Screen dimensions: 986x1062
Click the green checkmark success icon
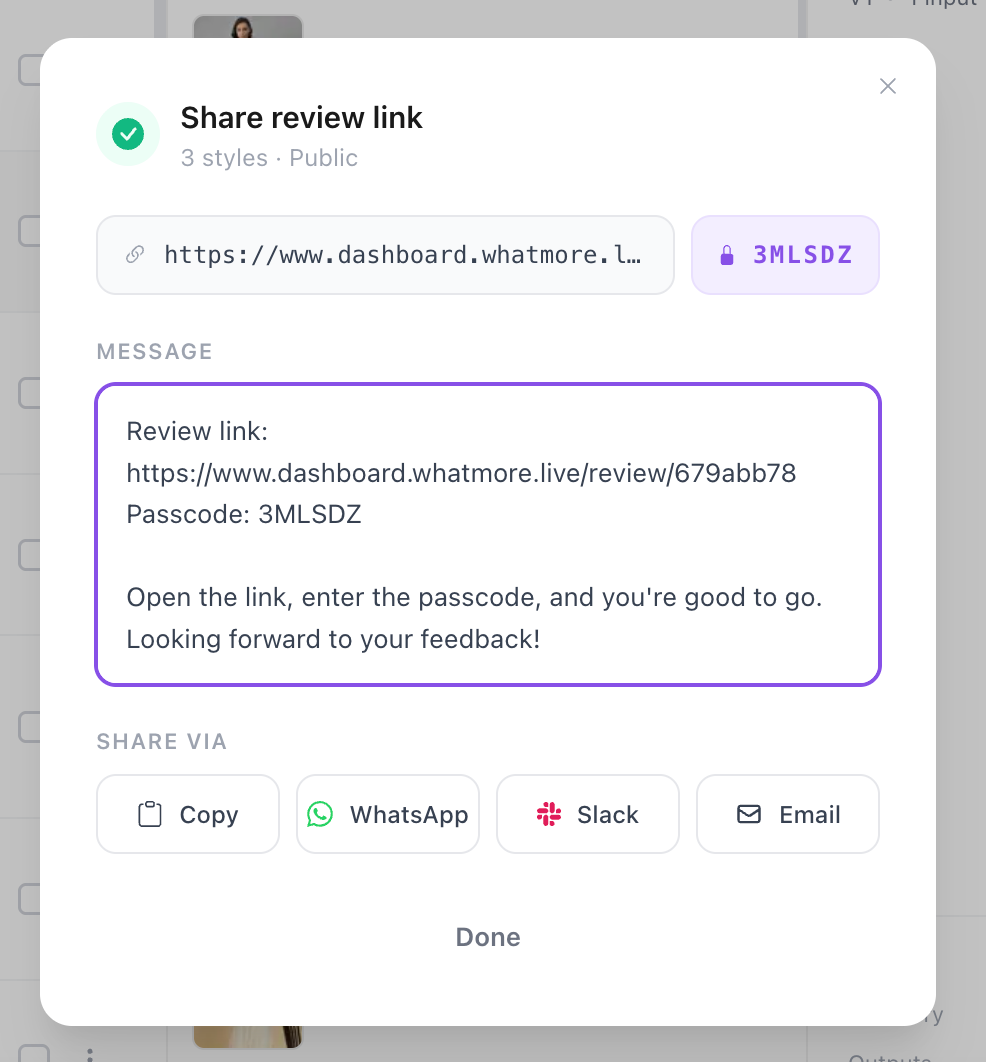(x=128, y=134)
